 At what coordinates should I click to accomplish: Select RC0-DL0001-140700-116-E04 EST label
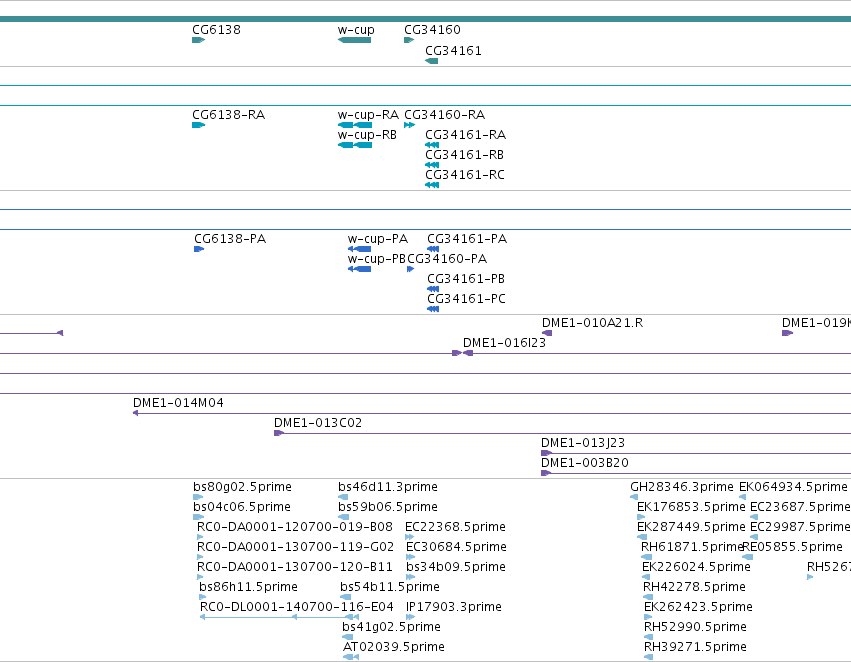[x=297, y=607]
